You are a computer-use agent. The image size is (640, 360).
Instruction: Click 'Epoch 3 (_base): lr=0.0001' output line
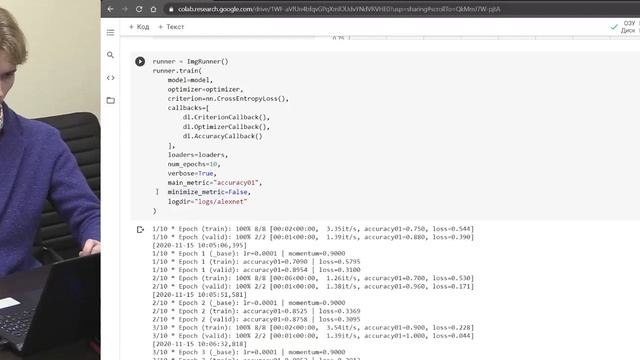click(249, 352)
